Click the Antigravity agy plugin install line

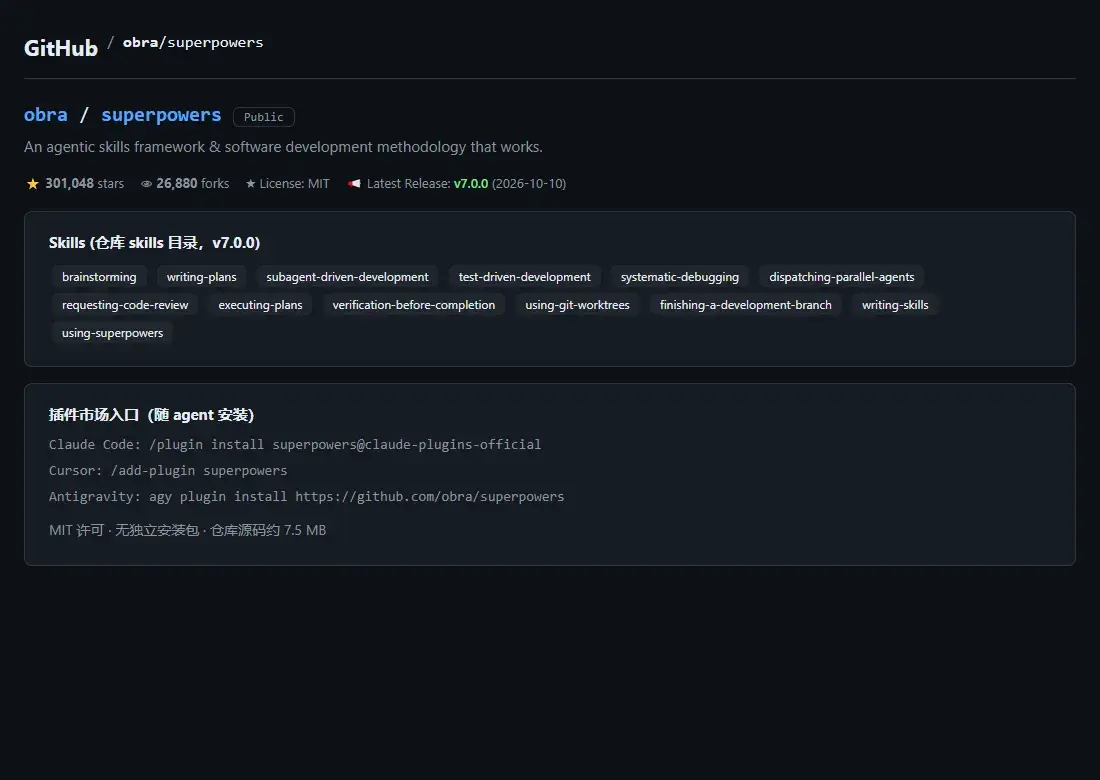pos(307,497)
